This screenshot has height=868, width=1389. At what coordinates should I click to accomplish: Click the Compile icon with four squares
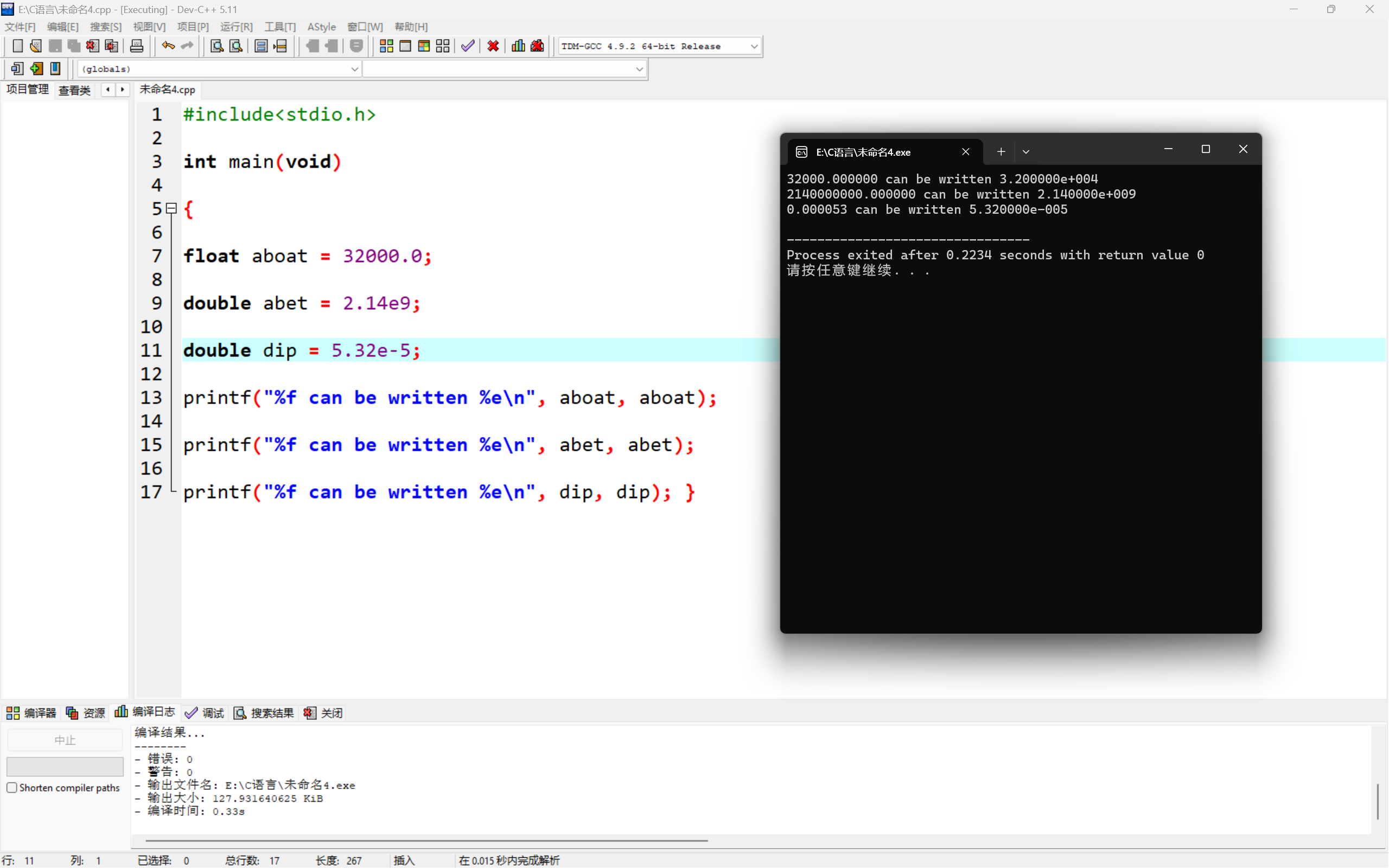pos(386,46)
